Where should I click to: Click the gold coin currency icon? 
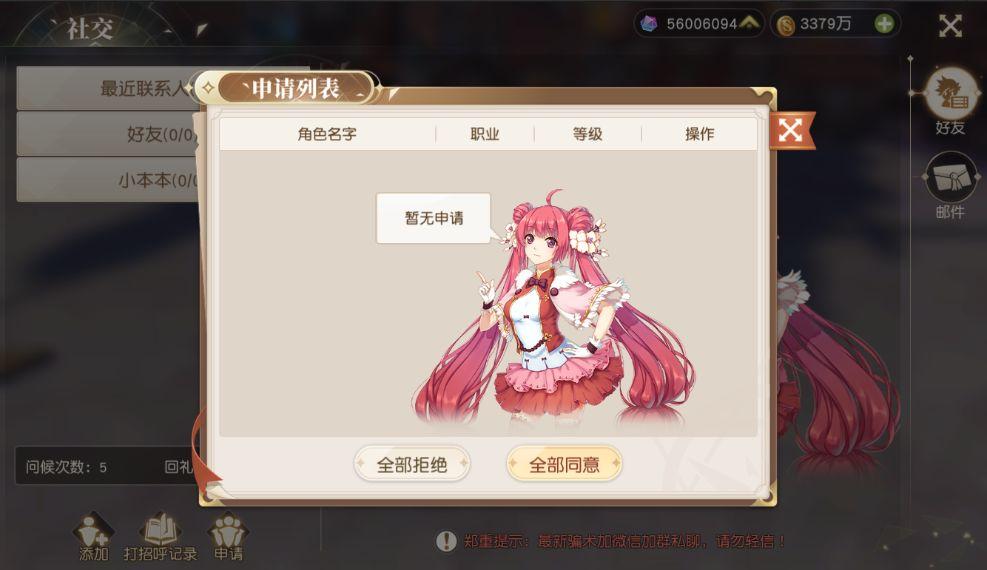786,25
